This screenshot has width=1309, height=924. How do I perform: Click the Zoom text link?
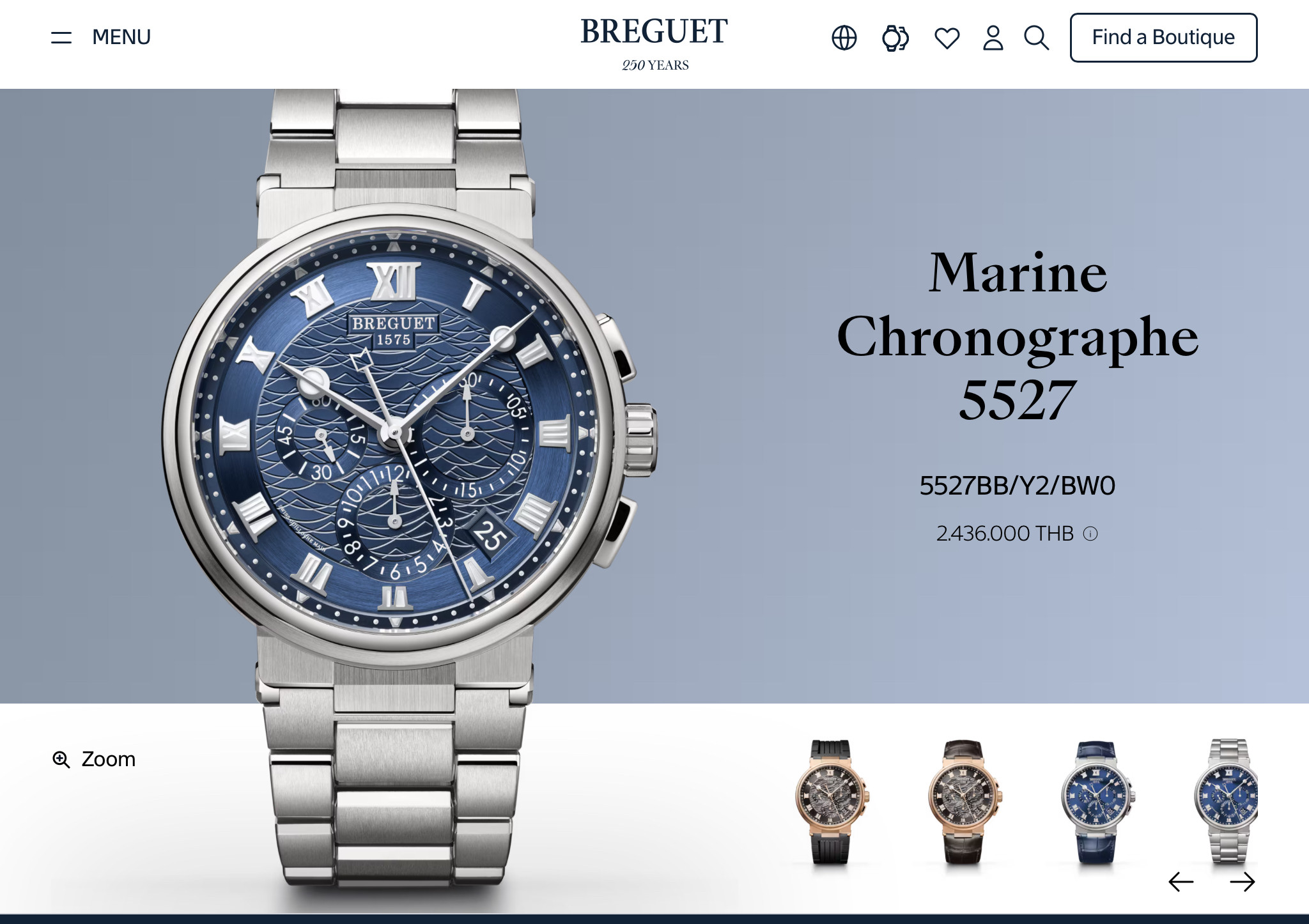tap(109, 759)
